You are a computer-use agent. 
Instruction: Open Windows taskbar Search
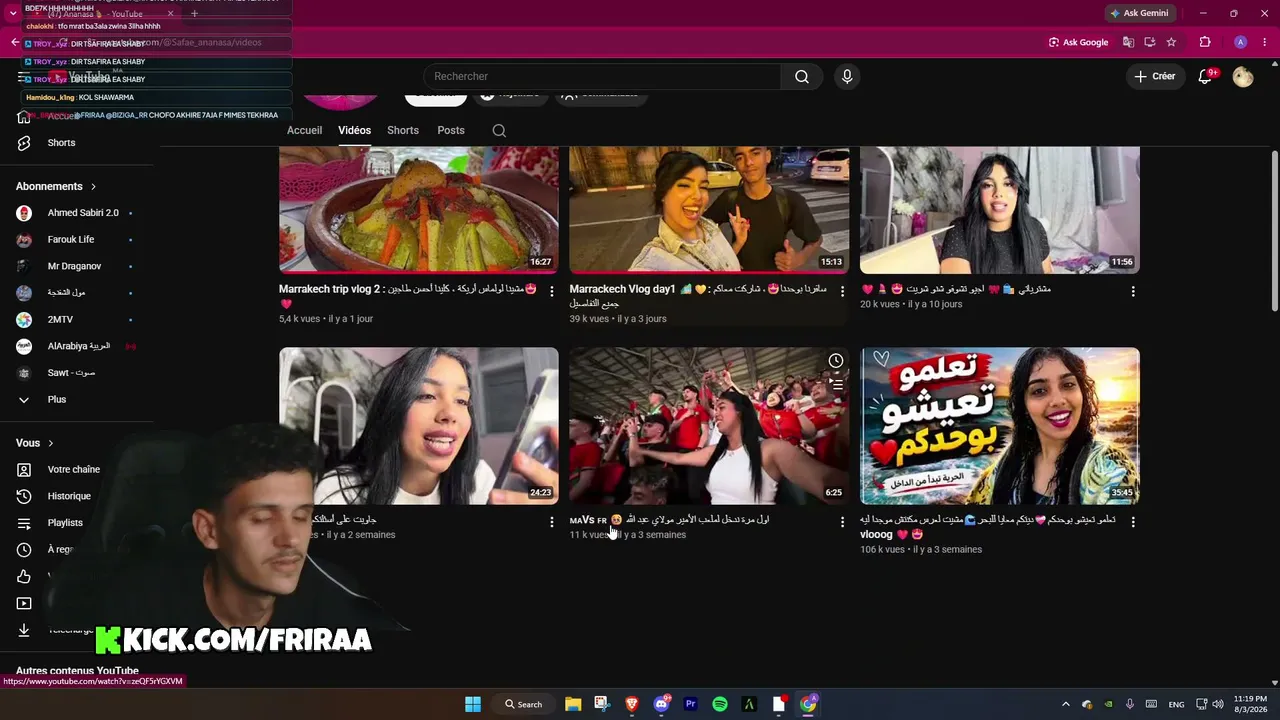coord(524,704)
